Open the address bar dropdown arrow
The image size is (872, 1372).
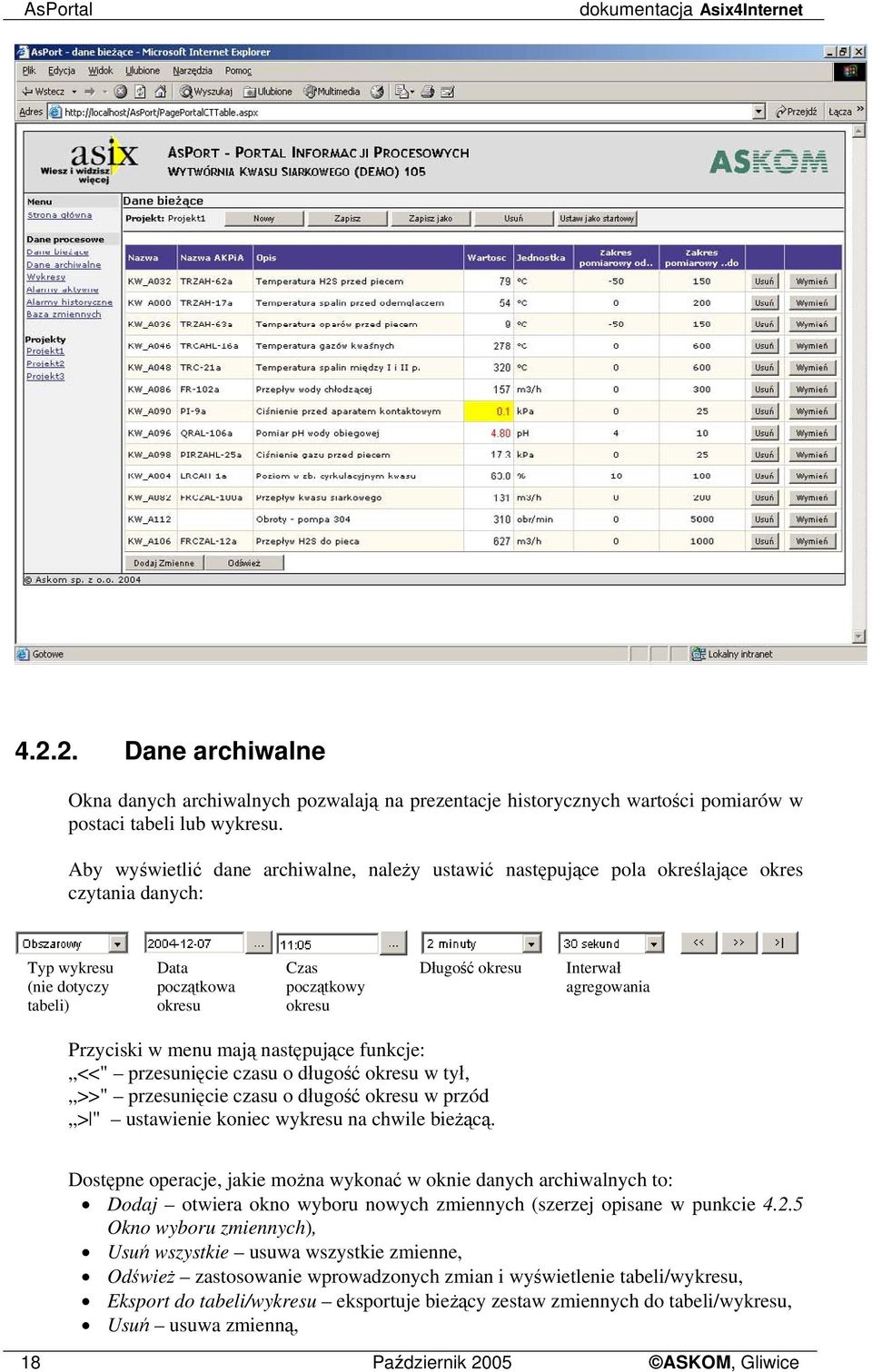pos(758,112)
